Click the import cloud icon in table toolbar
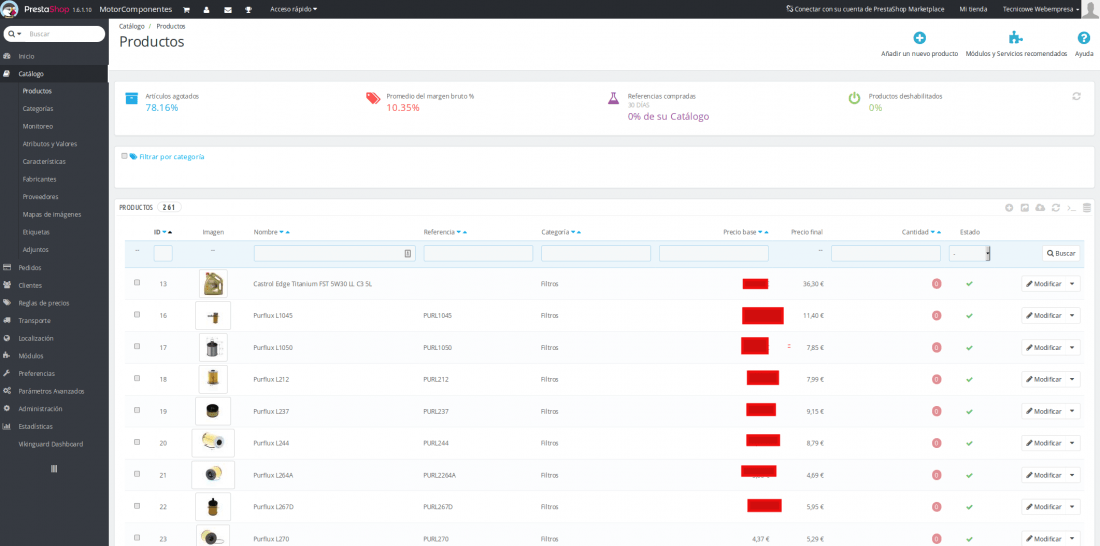This screenshot has height=546, width=1100. (1040, 208)
